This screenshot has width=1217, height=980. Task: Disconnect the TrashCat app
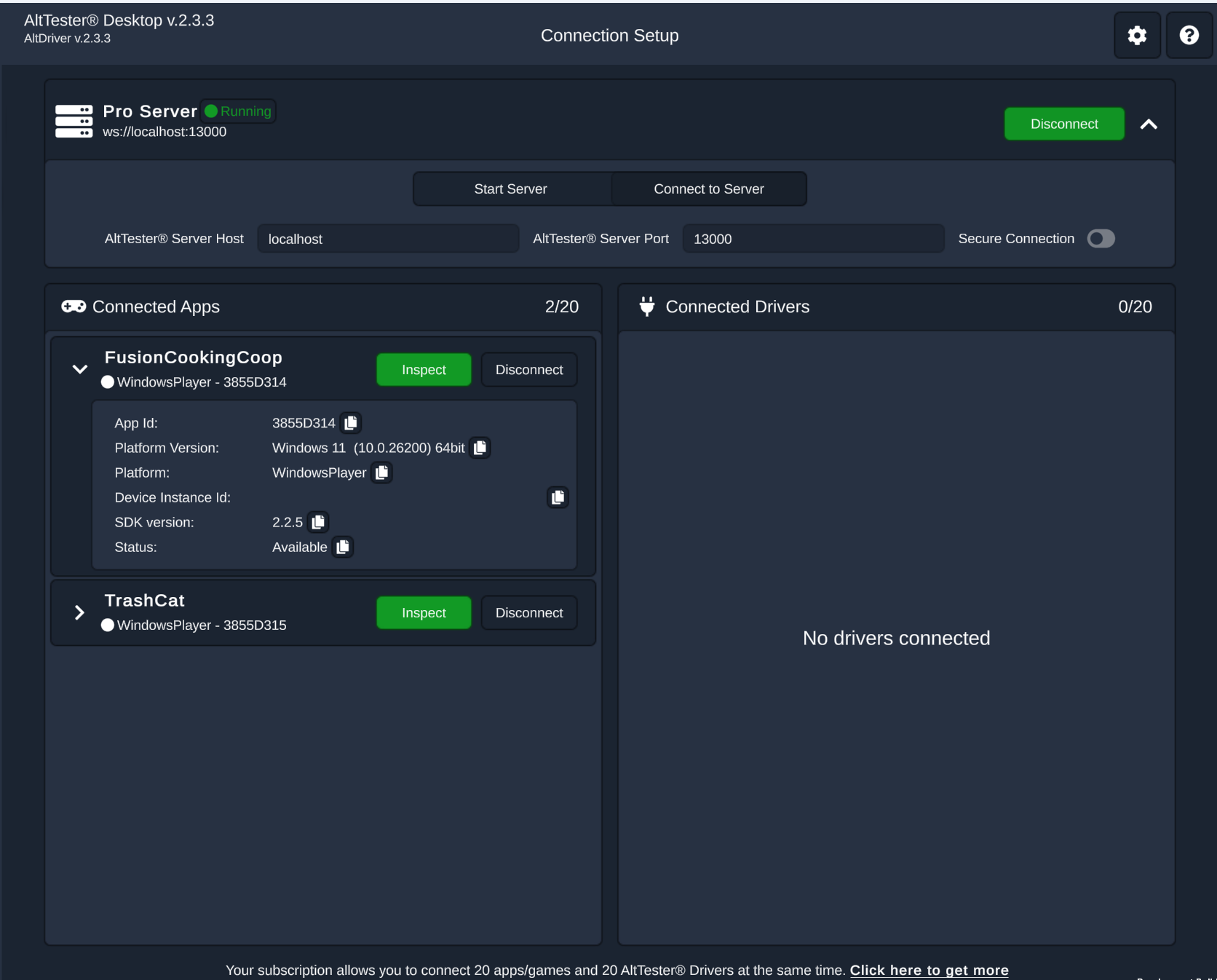[x=529, y=613]
